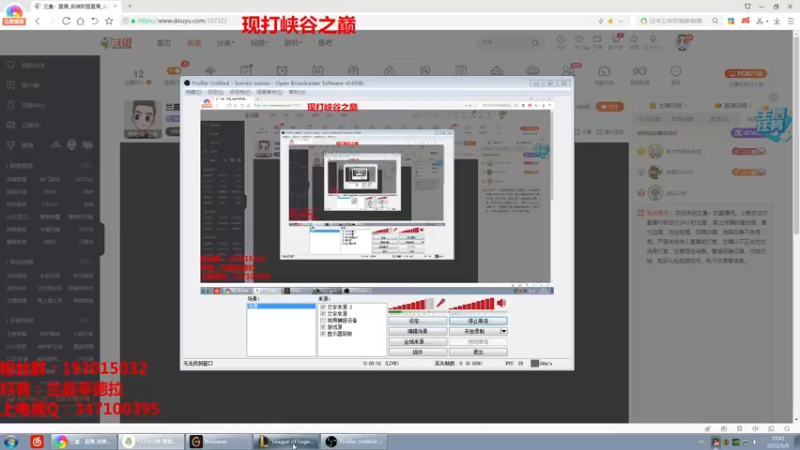The image size is (800, 450).
Task: Open the 直播 tab in Douyu nav
Action: point(194,43)
